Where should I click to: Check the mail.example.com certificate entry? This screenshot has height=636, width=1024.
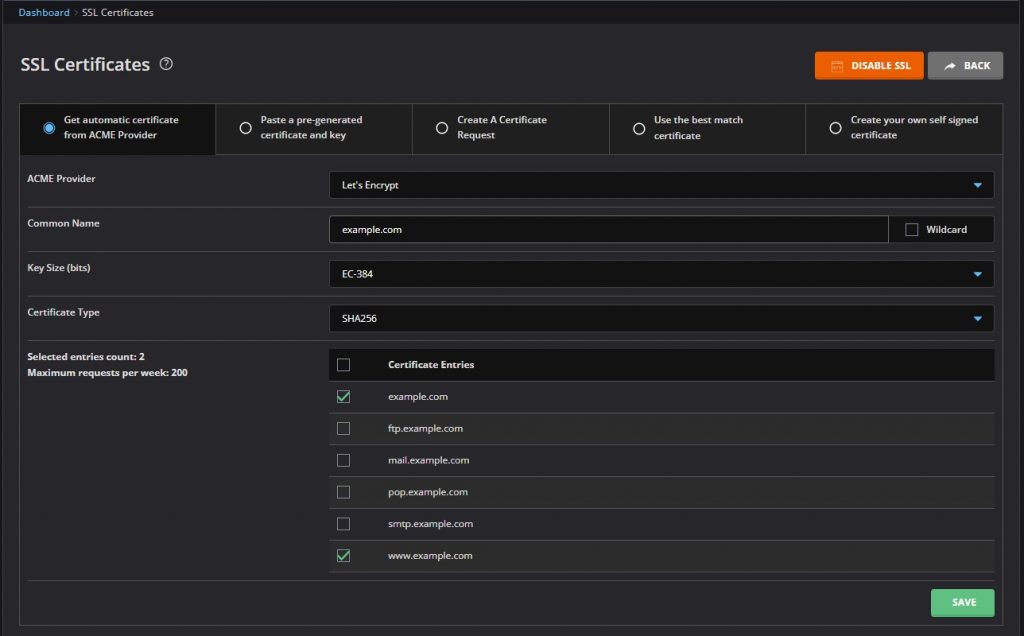344,460
